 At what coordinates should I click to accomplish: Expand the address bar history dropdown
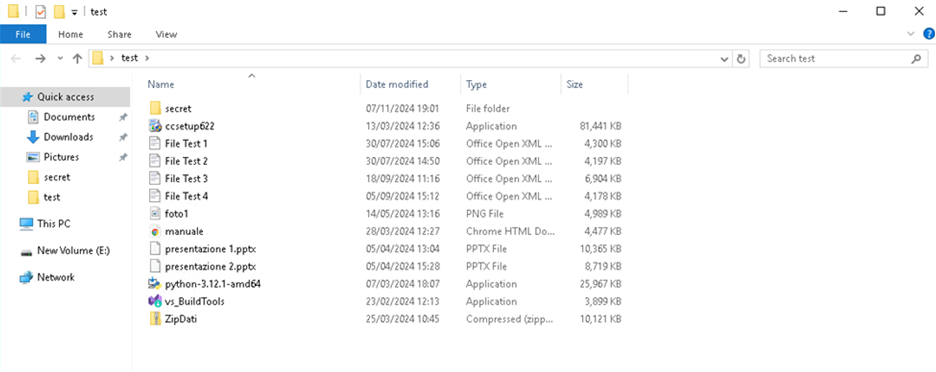(725, 59)
